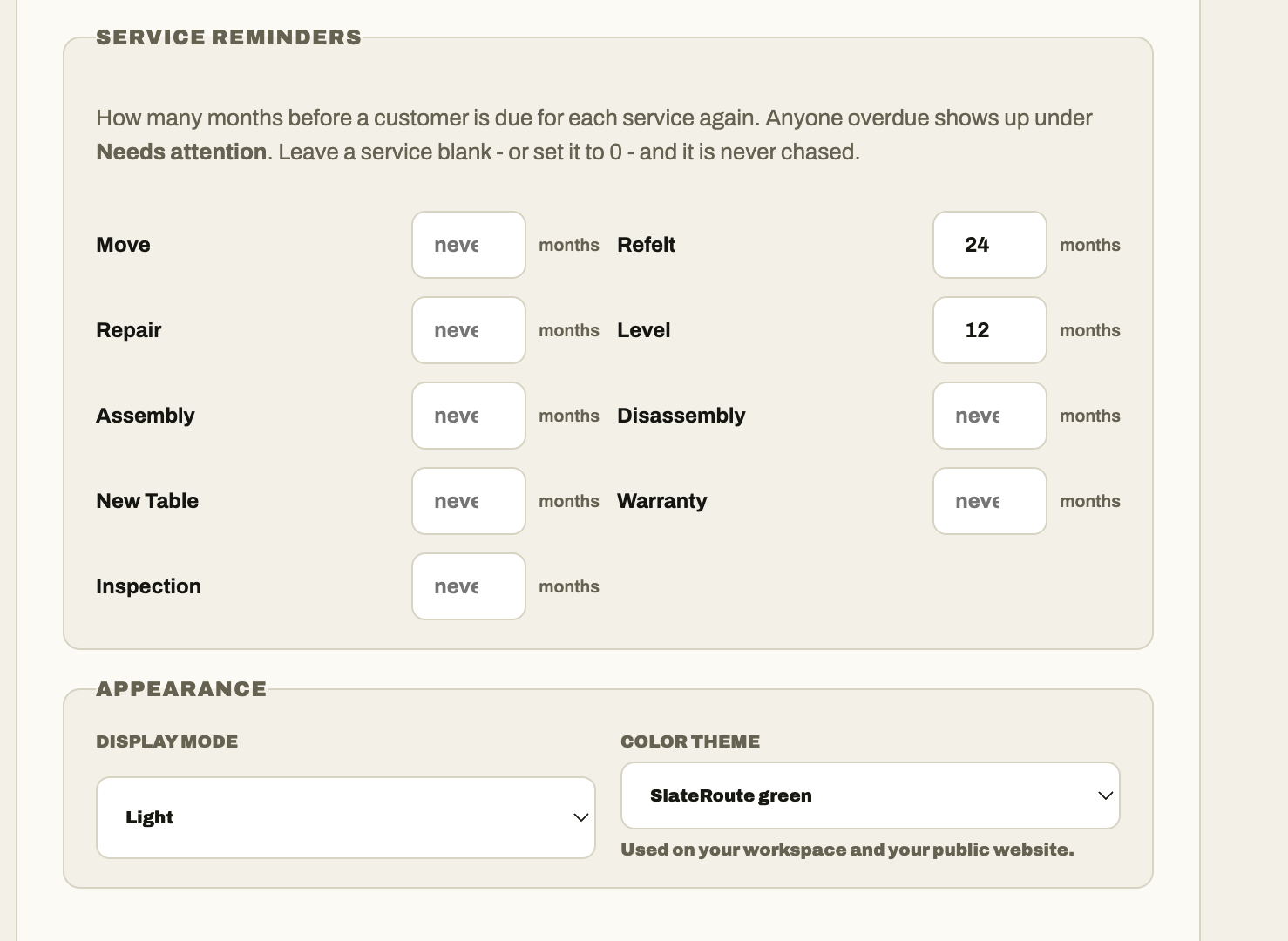Viewport: 1288px width, 941px height.
Task: Click the Appearance section heading
Action: pos(181,689)
